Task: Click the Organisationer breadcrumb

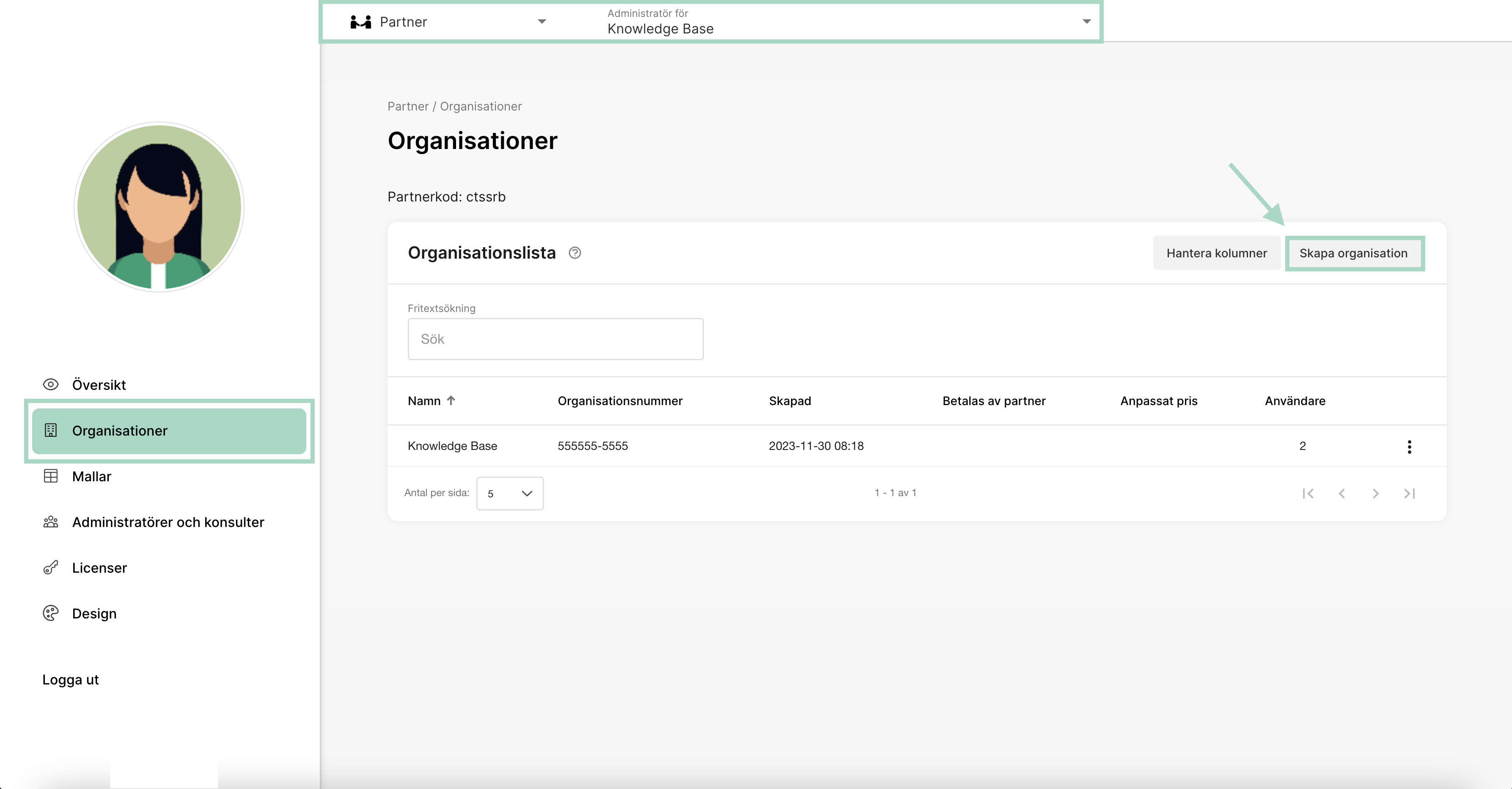Action: (x=481, y=106)
